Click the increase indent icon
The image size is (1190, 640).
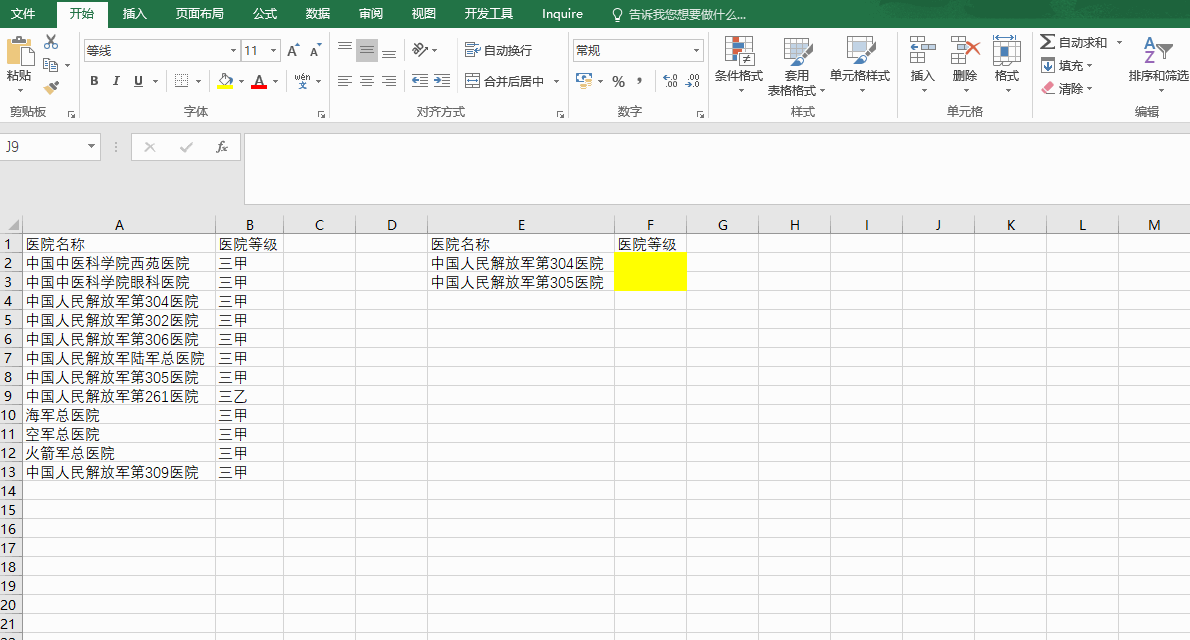coord(442,80)
